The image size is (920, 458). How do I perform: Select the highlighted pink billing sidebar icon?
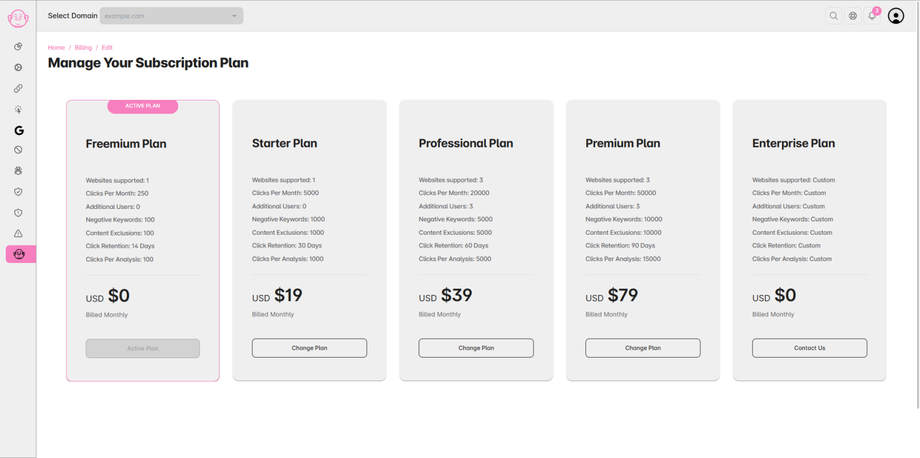click(x=19, y=255)
